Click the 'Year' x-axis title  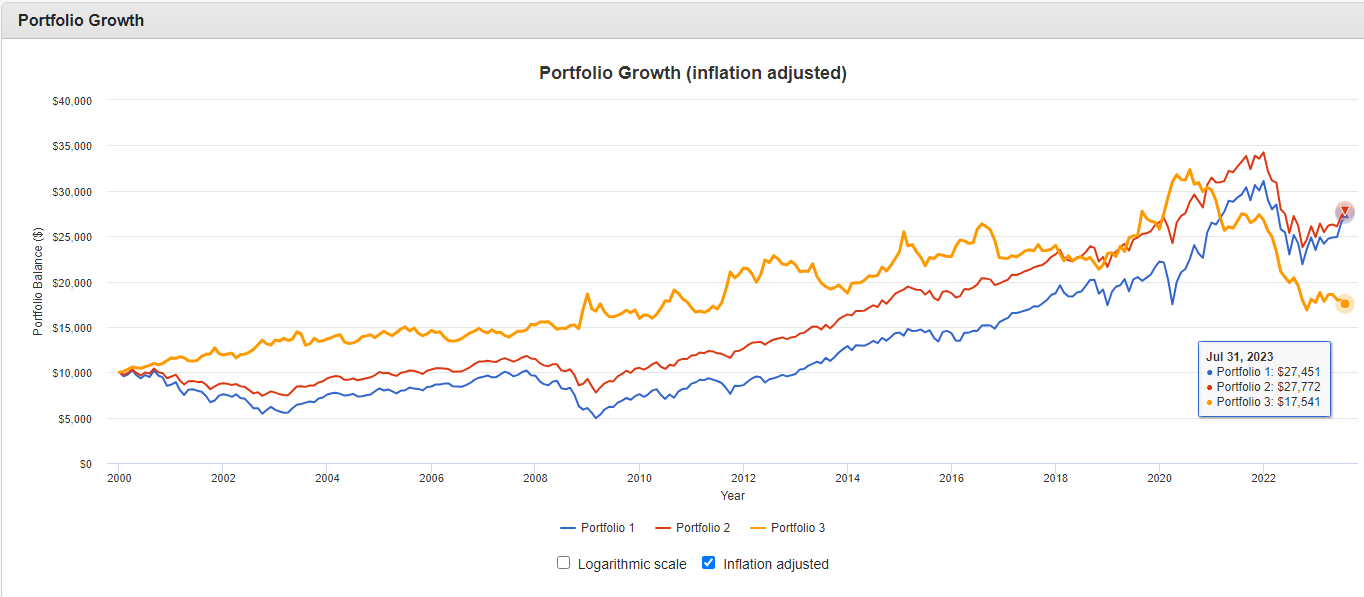[x=732, y=495]
